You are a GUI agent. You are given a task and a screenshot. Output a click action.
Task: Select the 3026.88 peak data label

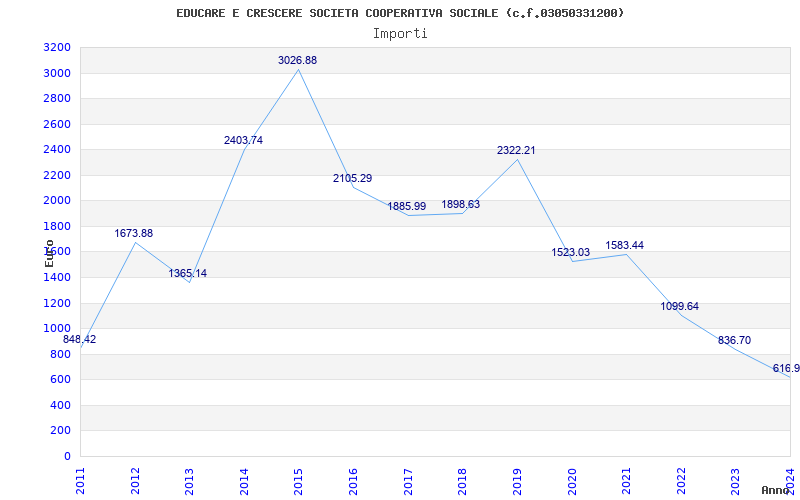(297, 60)
